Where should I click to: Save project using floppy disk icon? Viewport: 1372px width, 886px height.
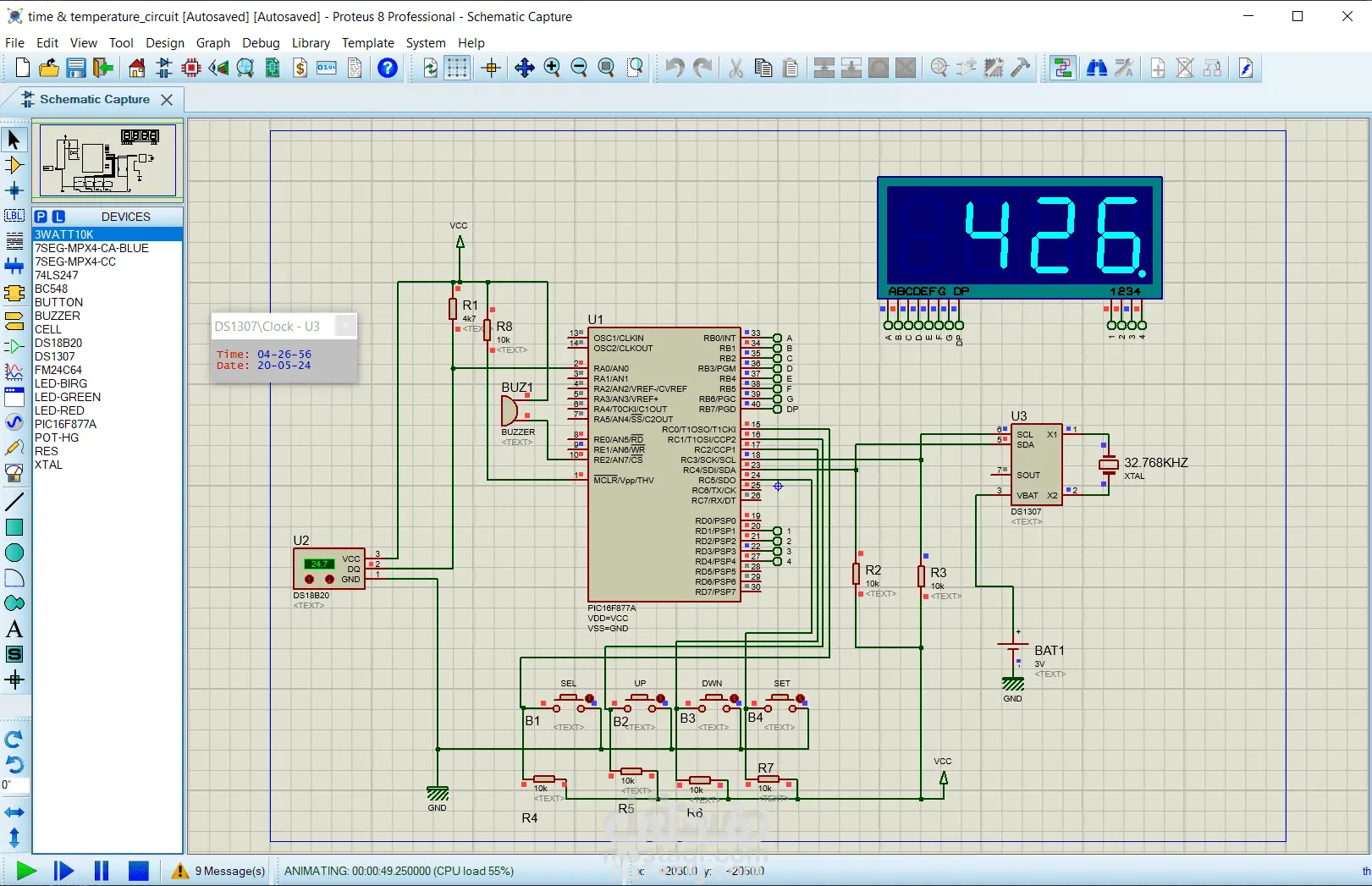[76, 68]
